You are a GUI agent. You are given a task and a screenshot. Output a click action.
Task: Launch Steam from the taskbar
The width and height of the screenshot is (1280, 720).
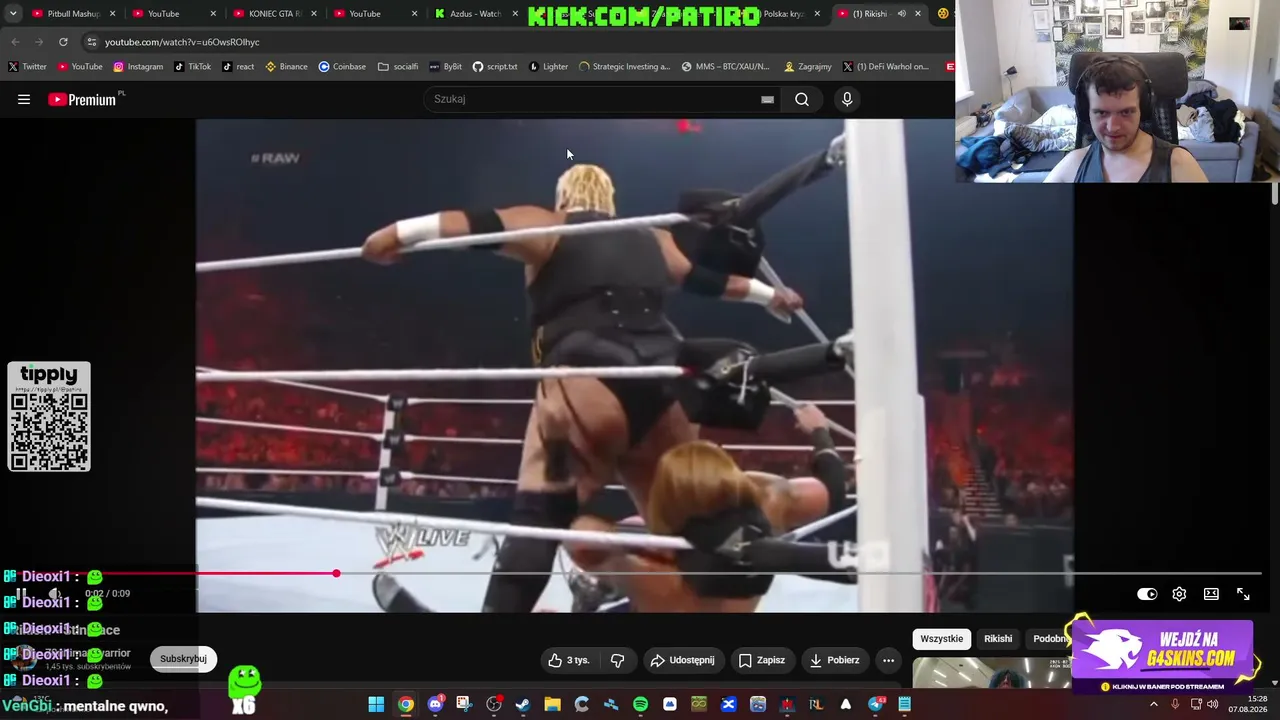tap(522, 704)
